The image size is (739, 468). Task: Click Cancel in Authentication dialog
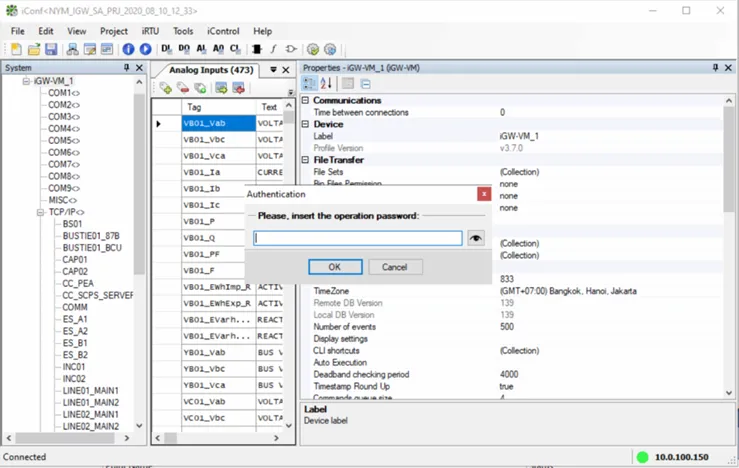click(394, 267)
